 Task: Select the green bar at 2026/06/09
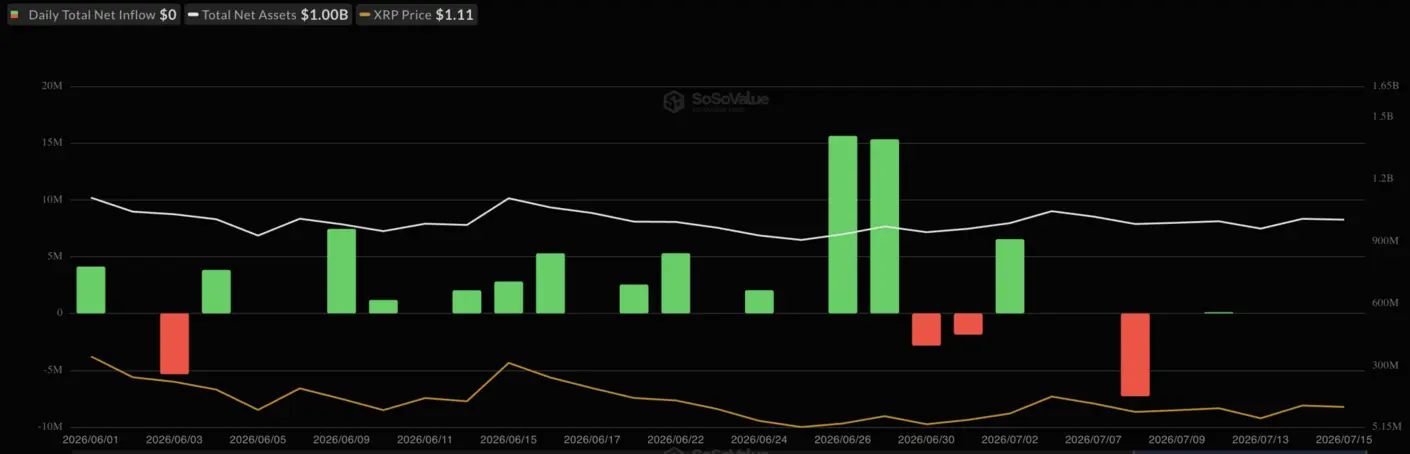click(342, 272)
